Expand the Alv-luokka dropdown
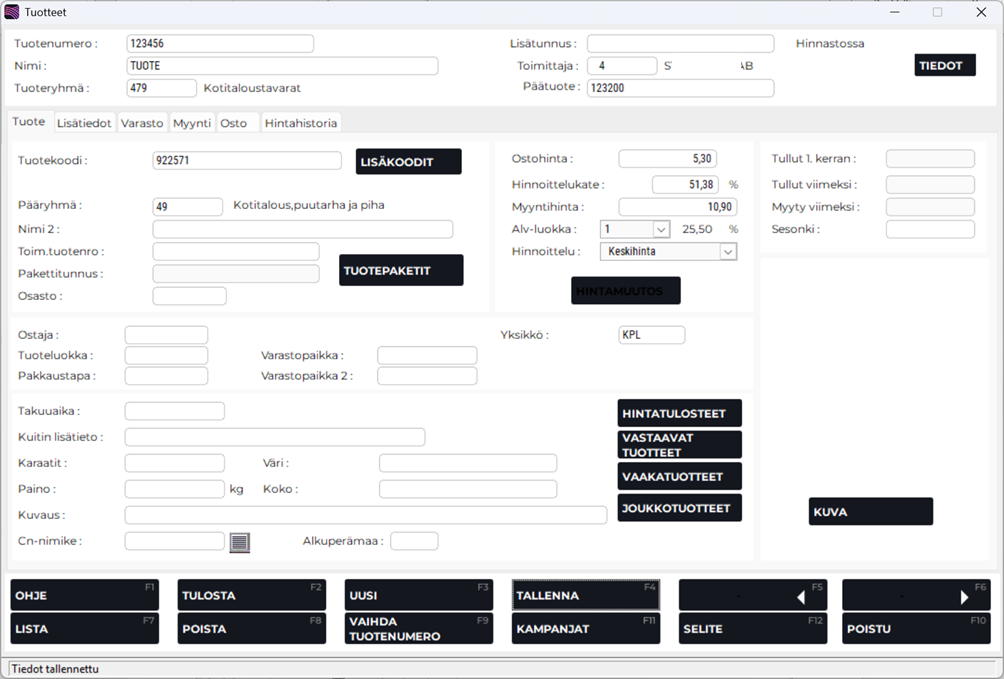1004x679 pixels. 660,229
